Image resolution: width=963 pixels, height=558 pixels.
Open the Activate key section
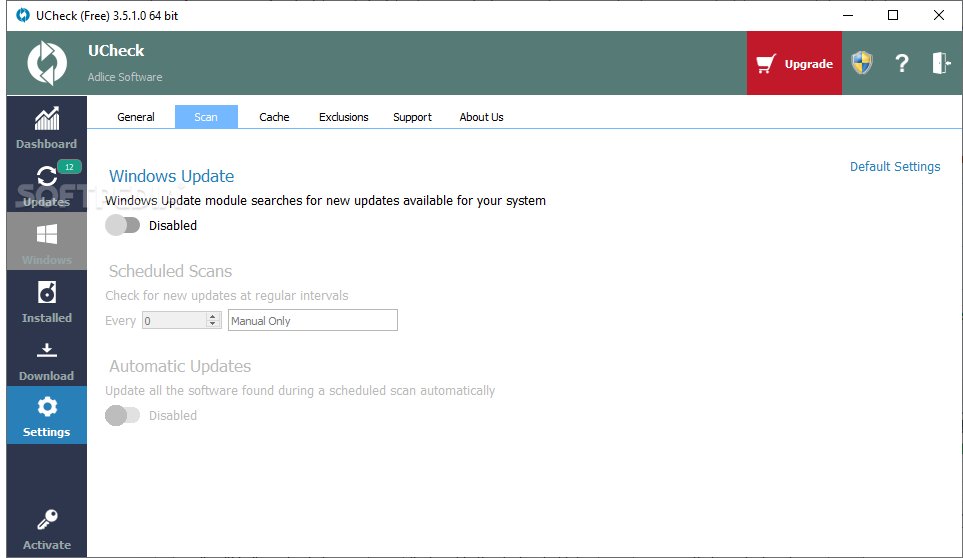[x=47, y=529]
